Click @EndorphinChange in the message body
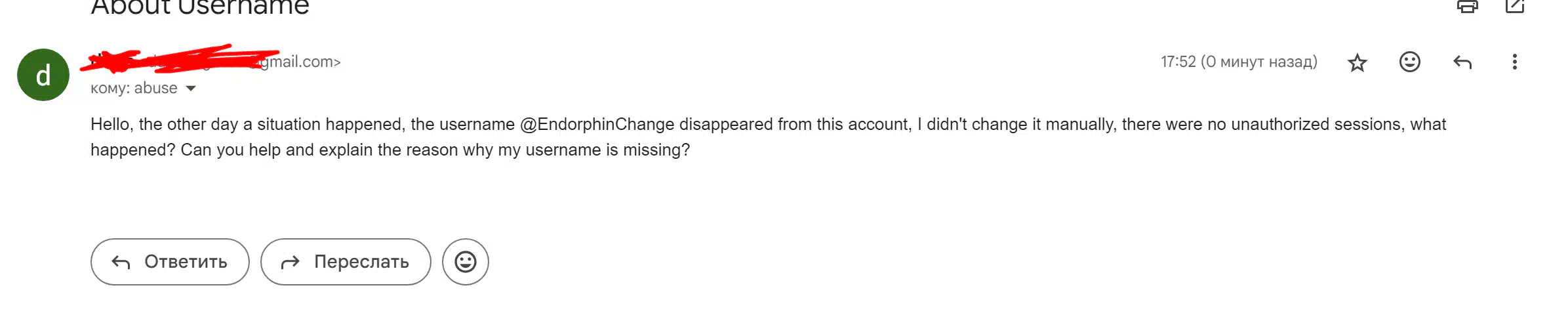1568x336 pixels. [x=597, y=125]
